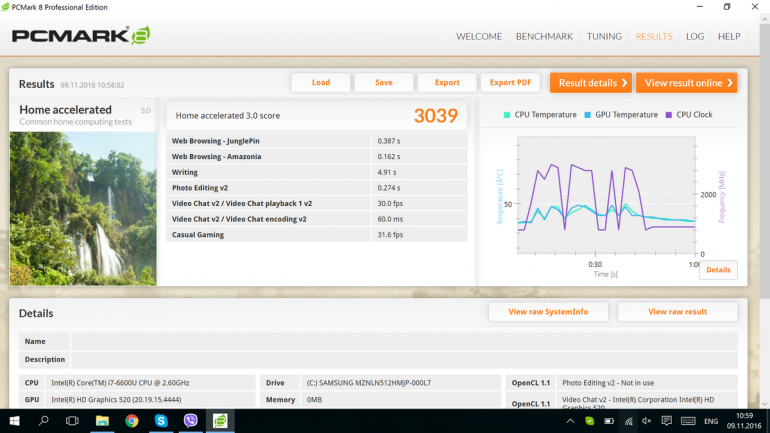Select Video Chat encoding v2 row
The width and height of the screenshot is (770, 433).
tap(317, 219)
